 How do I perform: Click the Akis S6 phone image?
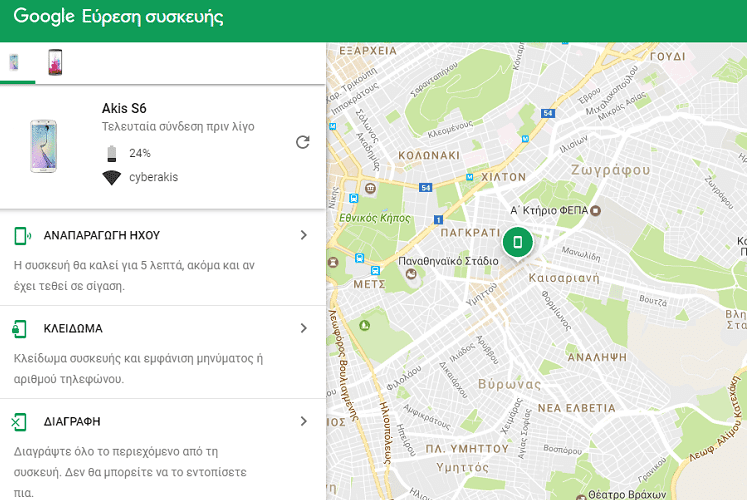click(x=43, y=146)
